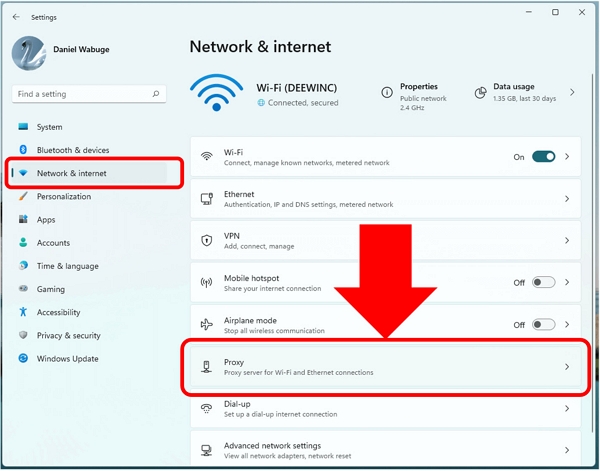Open the VPN settings title
This screenshot has height=471, width=600.
pos(232,236)
